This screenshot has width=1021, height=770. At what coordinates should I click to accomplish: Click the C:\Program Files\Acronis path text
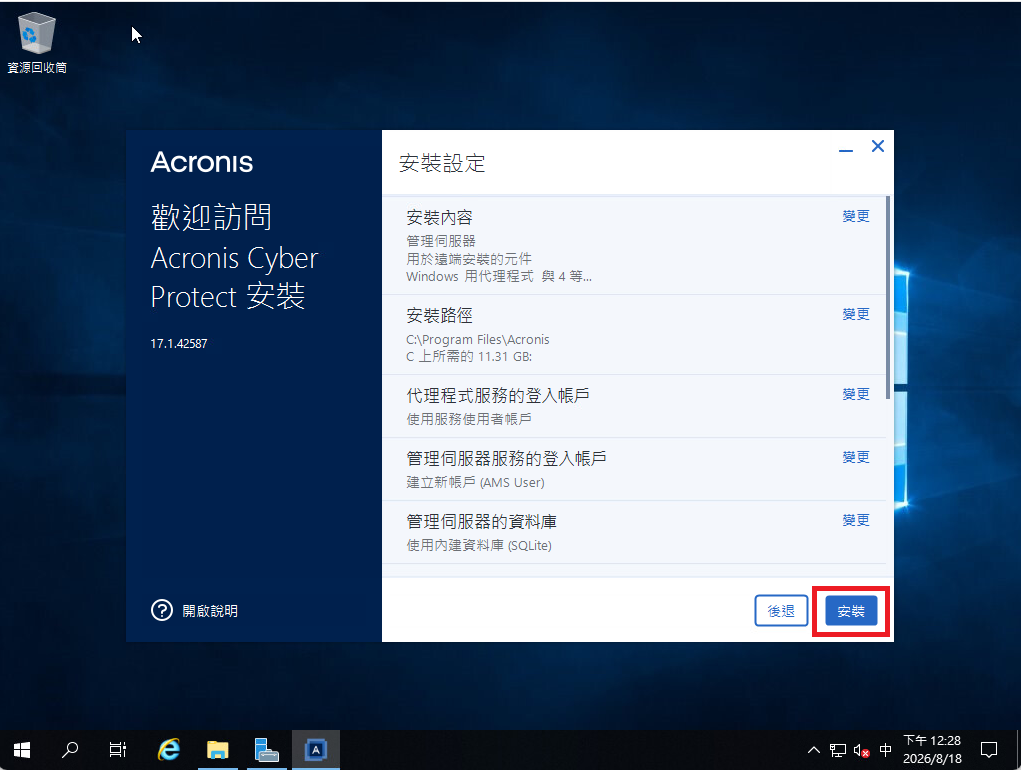point(477,340)
